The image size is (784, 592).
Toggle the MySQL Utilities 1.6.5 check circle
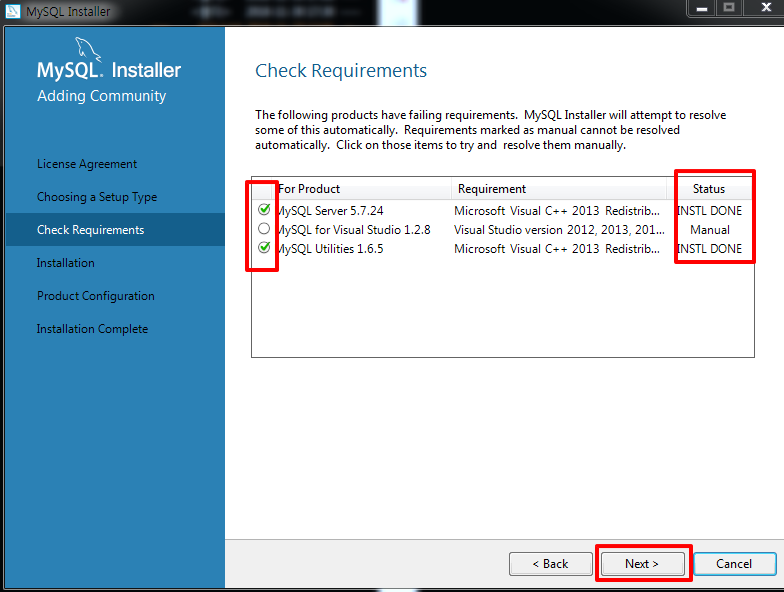[264, 248]
